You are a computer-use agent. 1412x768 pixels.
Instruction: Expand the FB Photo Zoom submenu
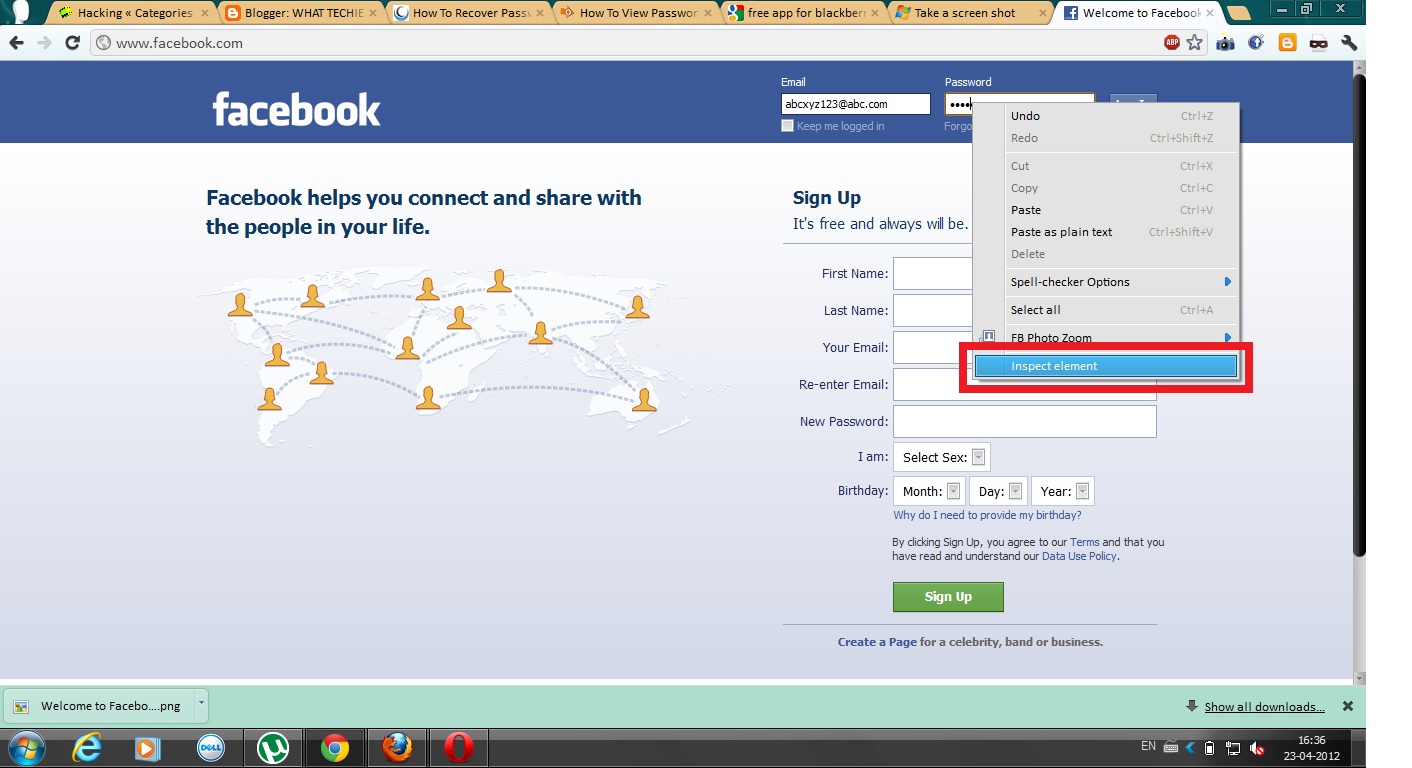[1121, 338]
